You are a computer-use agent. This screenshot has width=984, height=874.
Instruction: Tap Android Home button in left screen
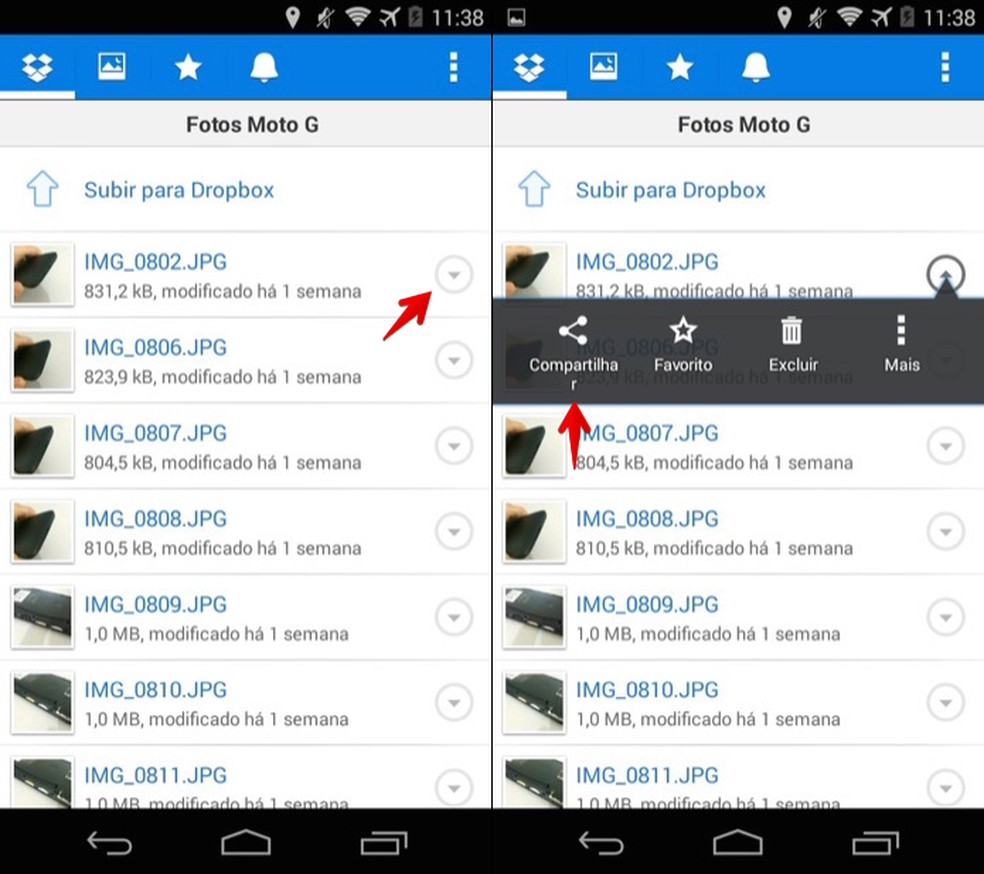tap(245, 843)
